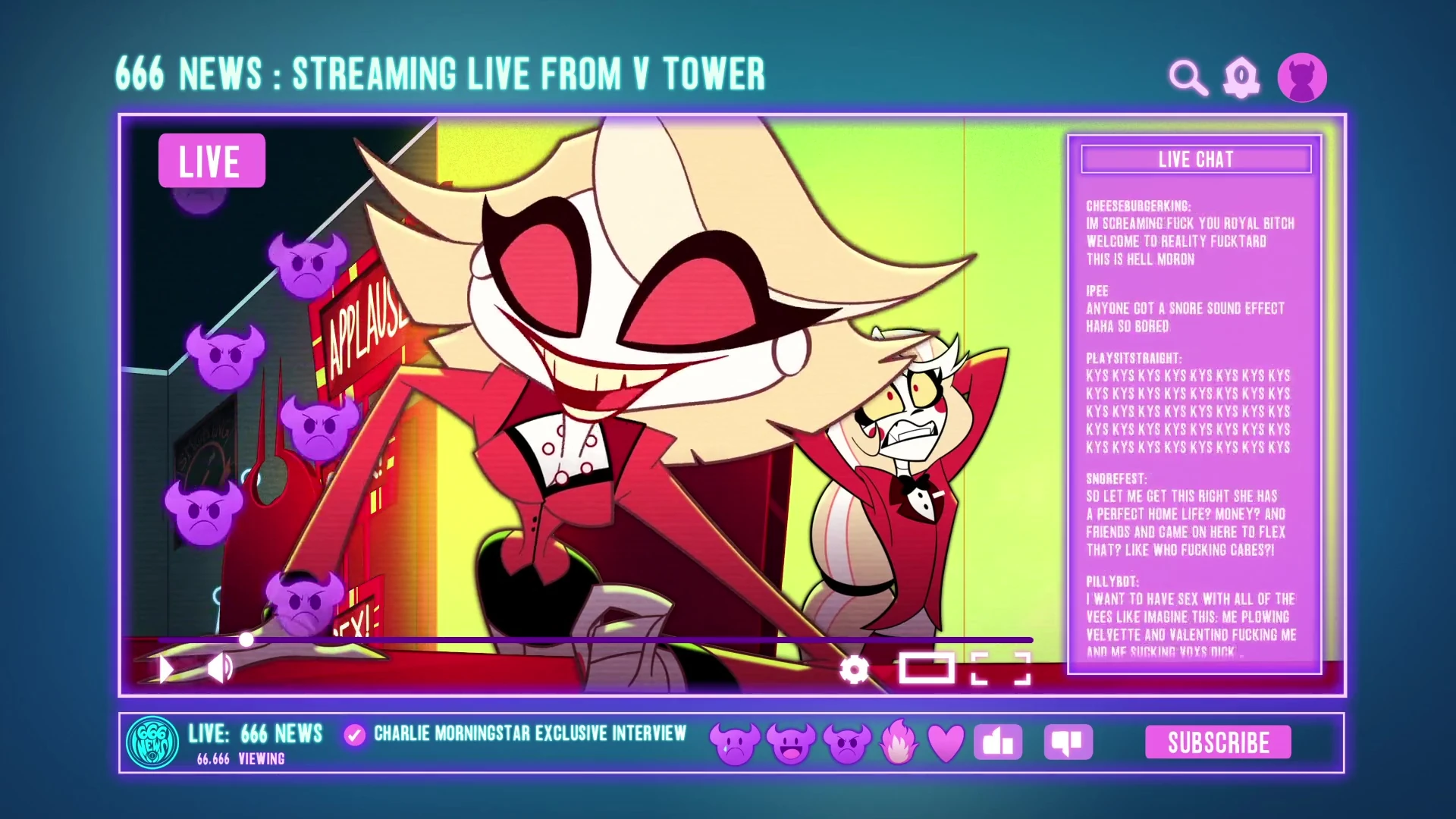Viewport: 1456px width, 819px height.
Task: Click the Live Chat header
Action: click(x=1196, y=159)
